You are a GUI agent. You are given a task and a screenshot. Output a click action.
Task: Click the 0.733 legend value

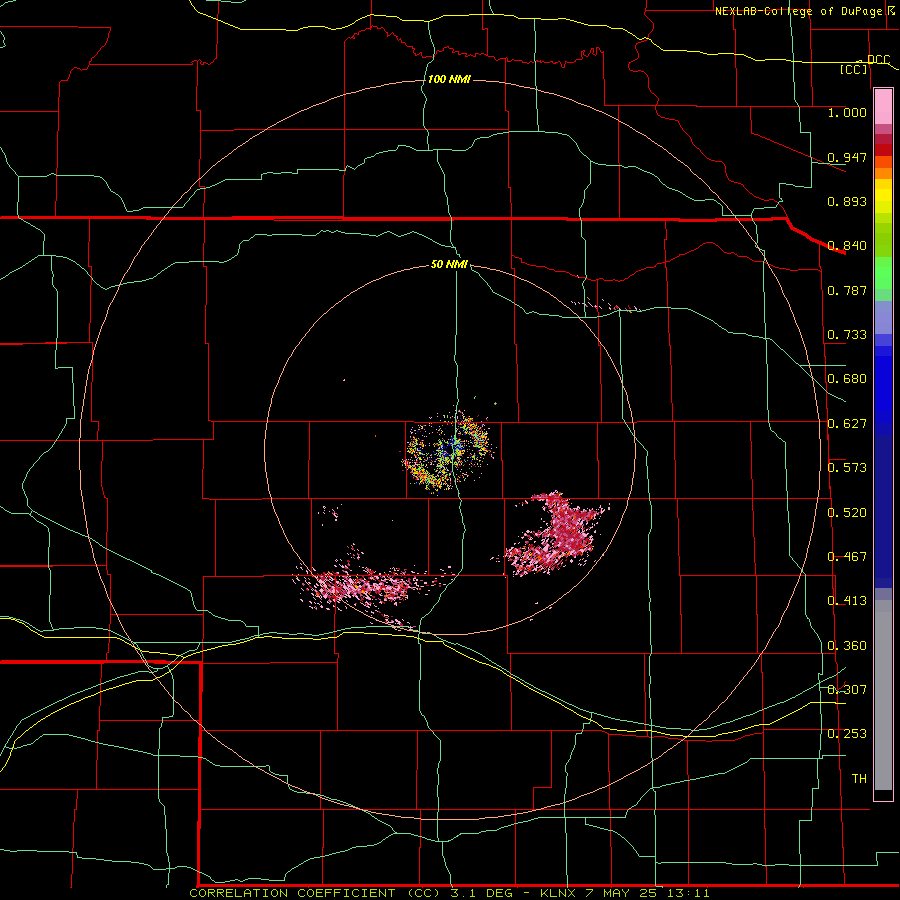click(847, 335)
